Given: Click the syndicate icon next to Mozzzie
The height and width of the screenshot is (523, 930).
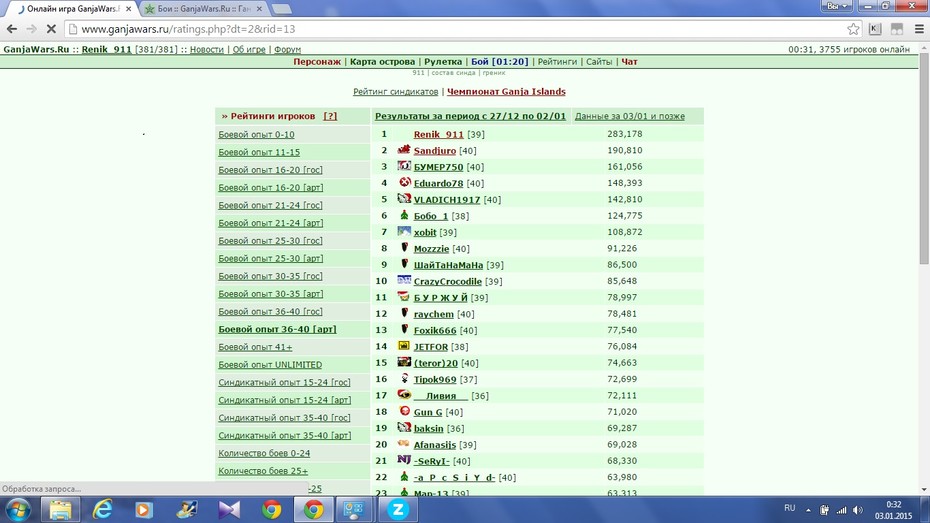Looking at the screenshot, I should 405,247.
